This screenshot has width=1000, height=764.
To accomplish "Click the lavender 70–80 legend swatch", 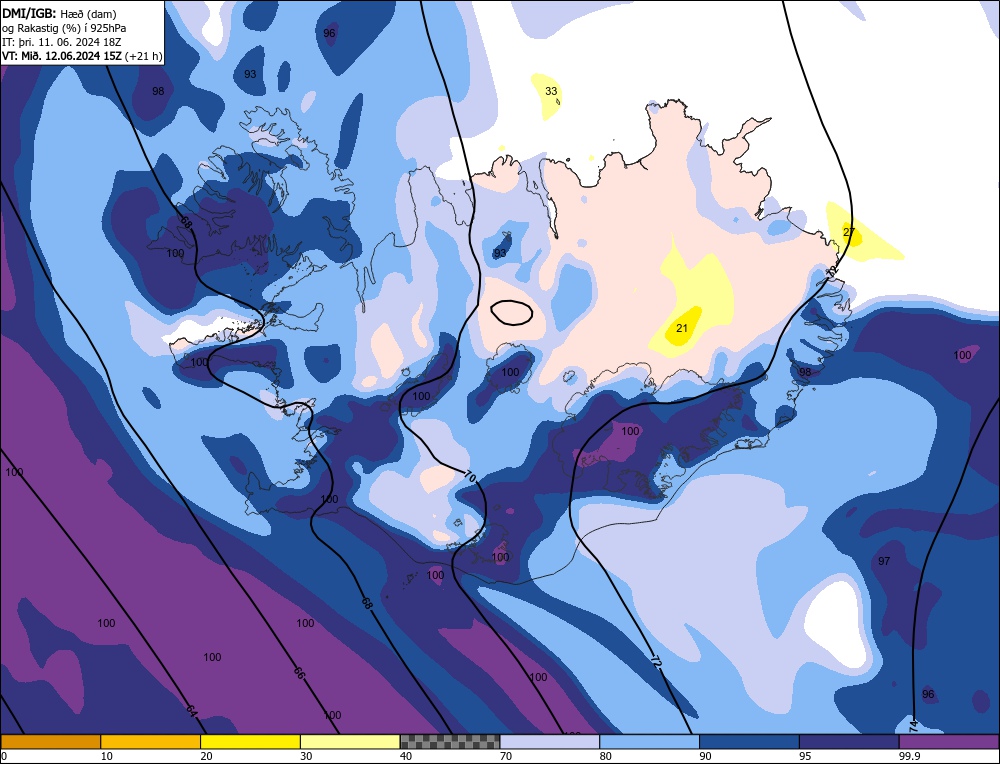I will coord(550,742).
